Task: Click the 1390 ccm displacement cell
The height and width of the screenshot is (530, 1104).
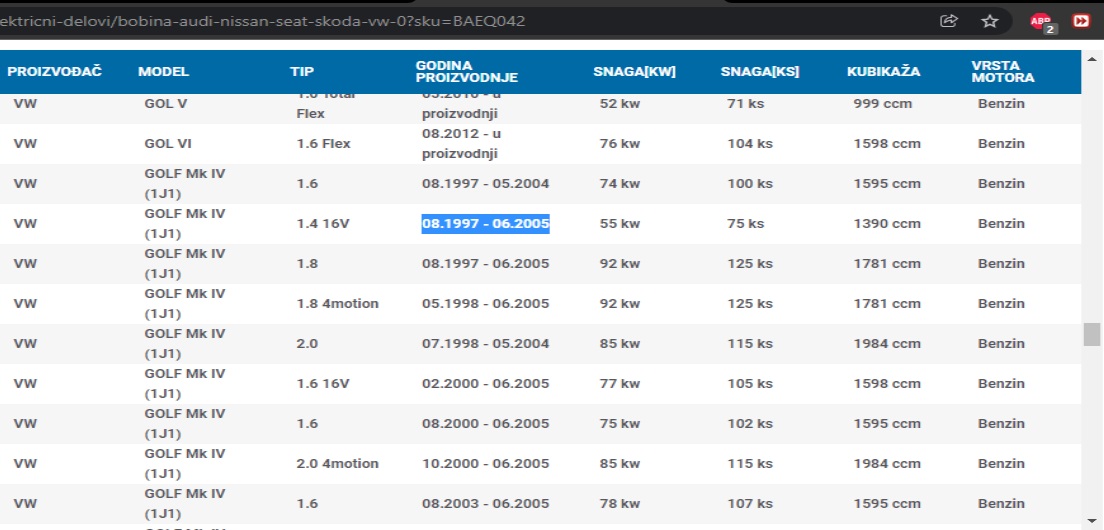Action: point(887,224)
